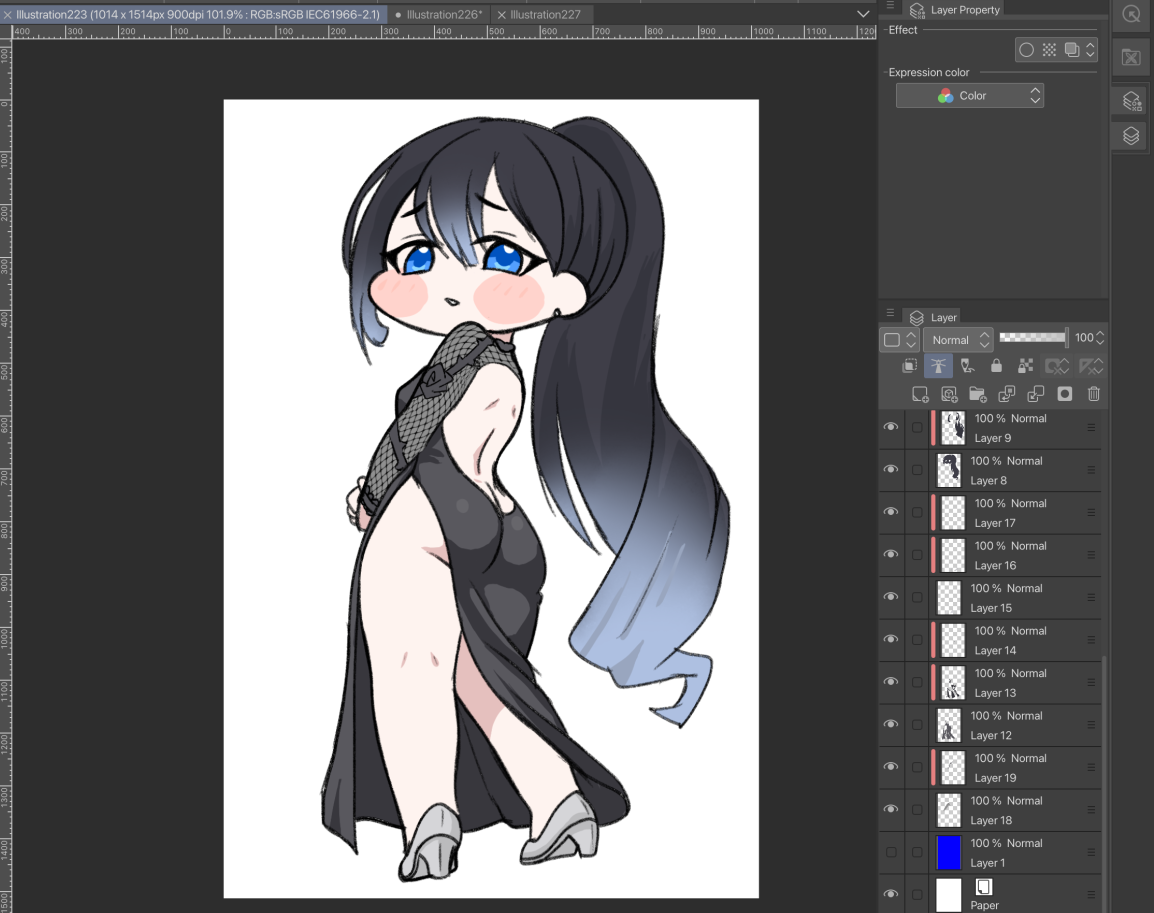This screenshot has width=1154, height=913.
Task: Click Merge with Layer Below icon
Action: click(1036, 394)
